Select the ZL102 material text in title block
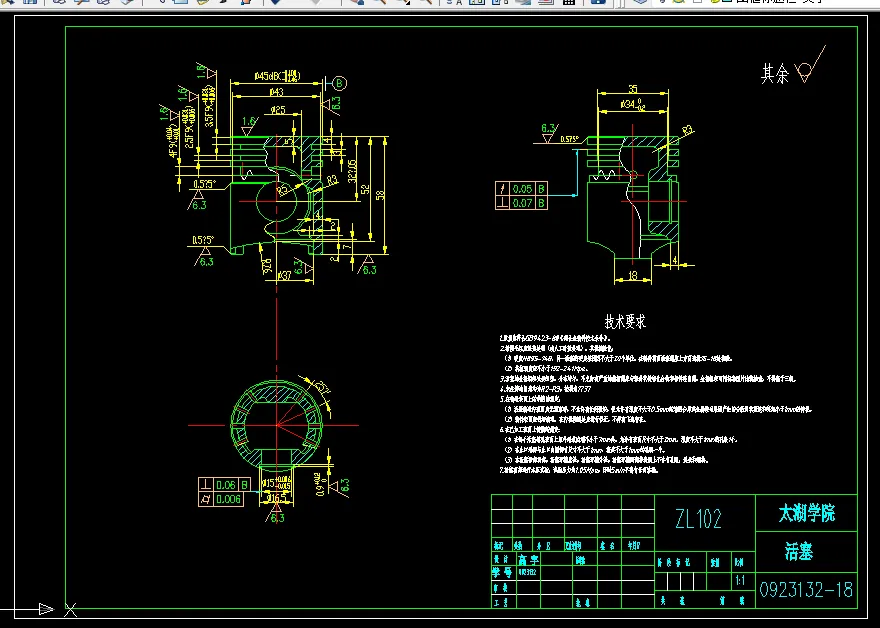 698,519
